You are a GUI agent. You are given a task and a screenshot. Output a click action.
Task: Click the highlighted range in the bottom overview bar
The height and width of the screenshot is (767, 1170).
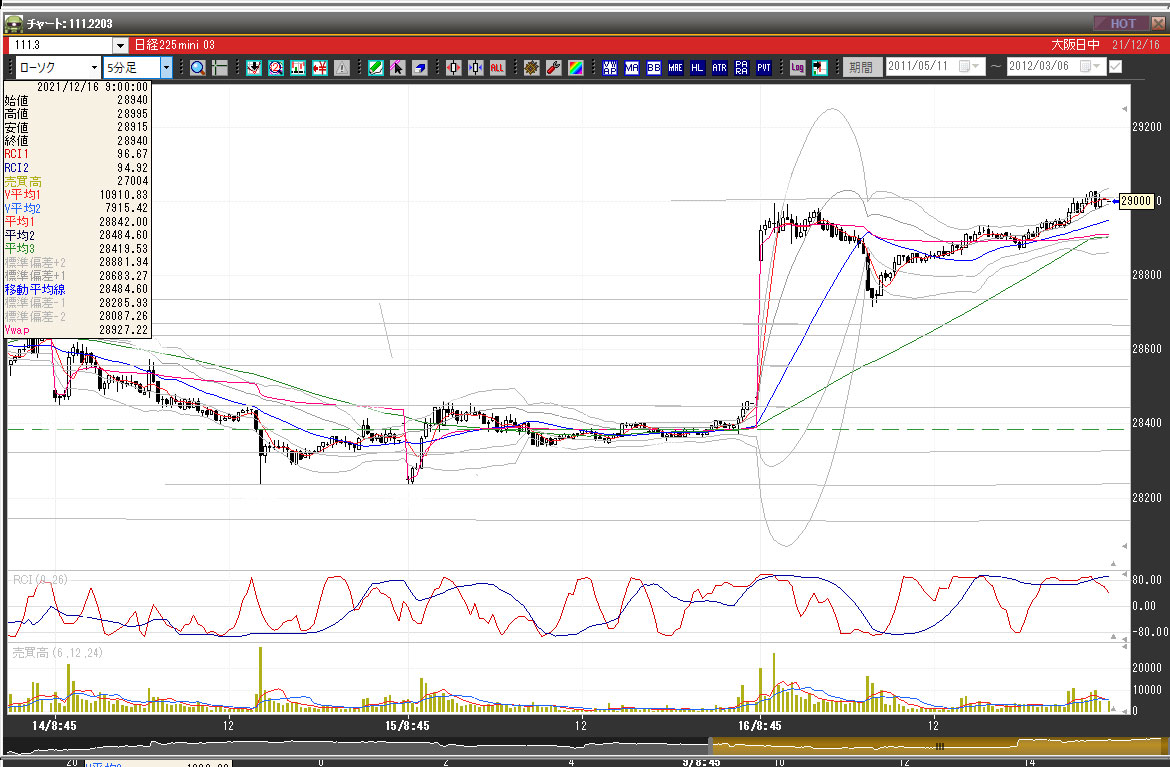click(x=938, y=745)
